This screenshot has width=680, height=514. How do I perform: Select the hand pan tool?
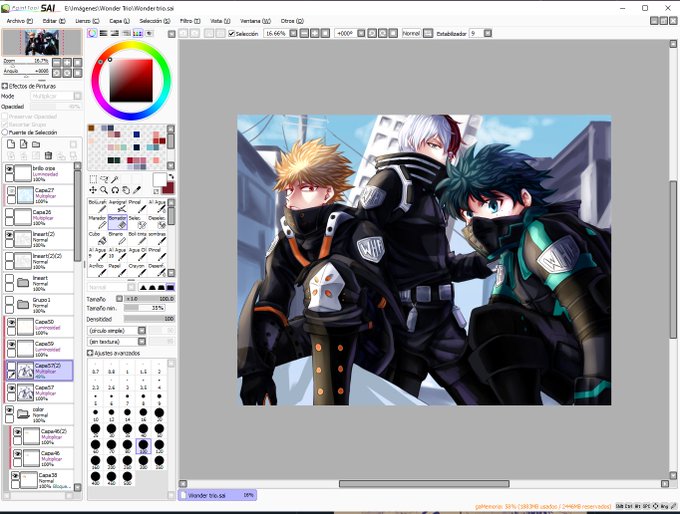tap(126, 190)
